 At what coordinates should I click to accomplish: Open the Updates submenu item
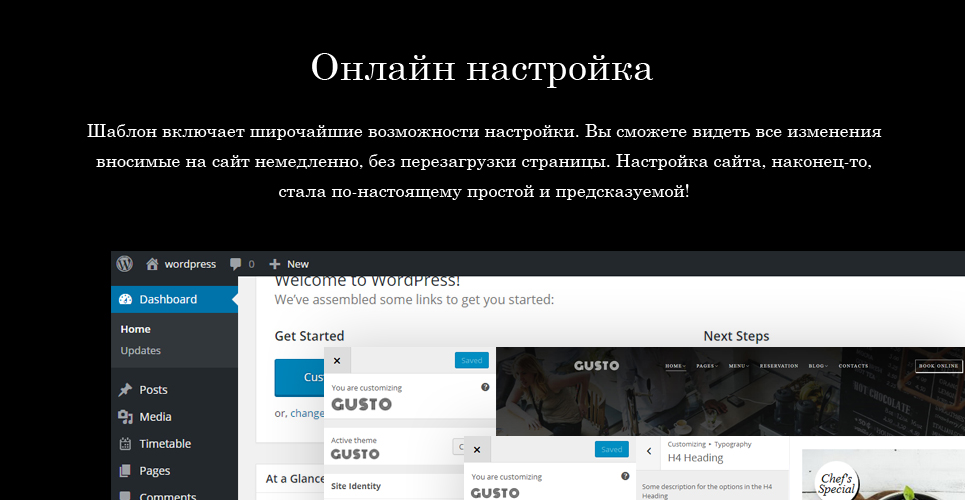(140, 350)
